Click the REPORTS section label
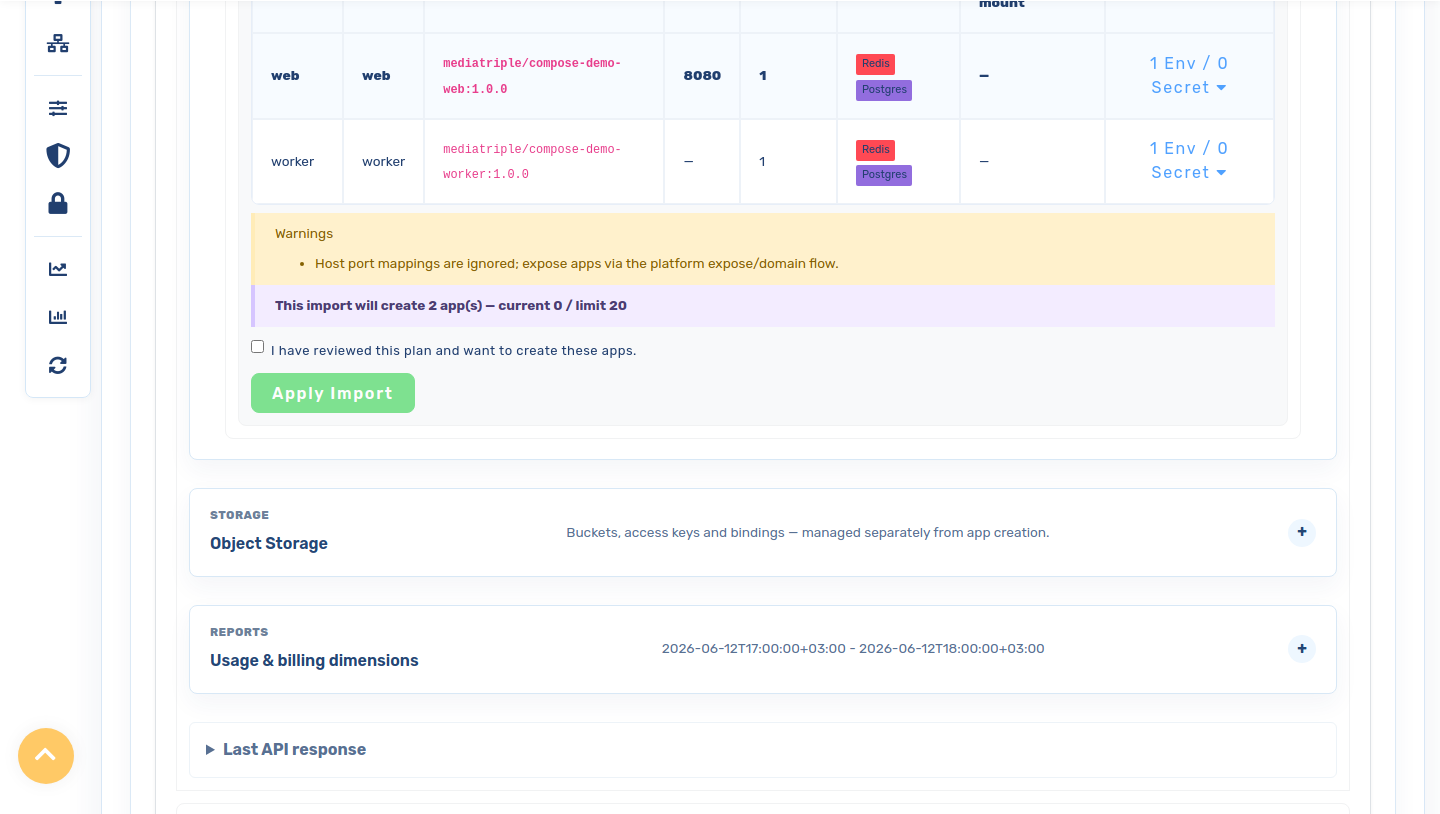The width and height of the screenshot is (1440, 814). click(239, 632)
